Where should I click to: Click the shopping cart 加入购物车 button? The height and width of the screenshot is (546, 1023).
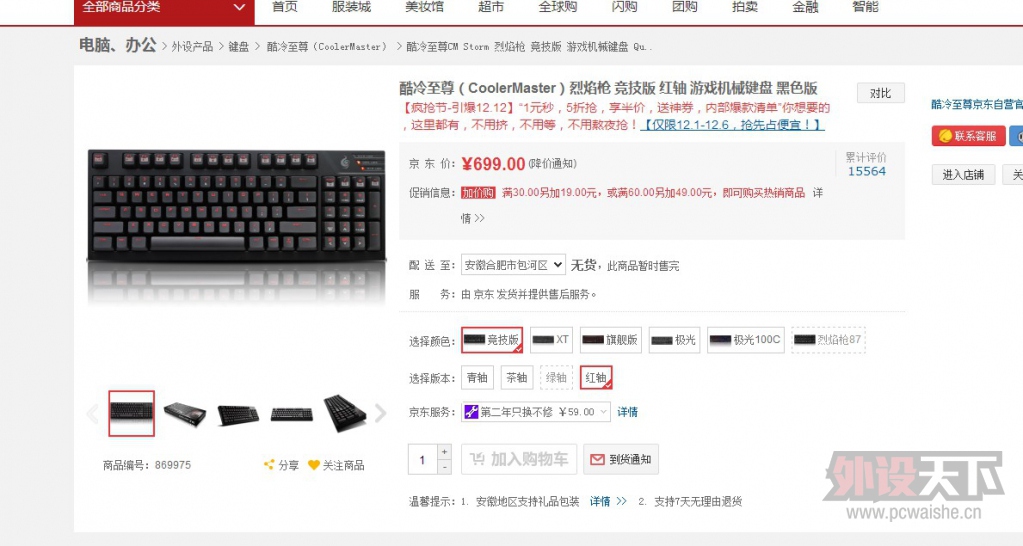point(519,459)
